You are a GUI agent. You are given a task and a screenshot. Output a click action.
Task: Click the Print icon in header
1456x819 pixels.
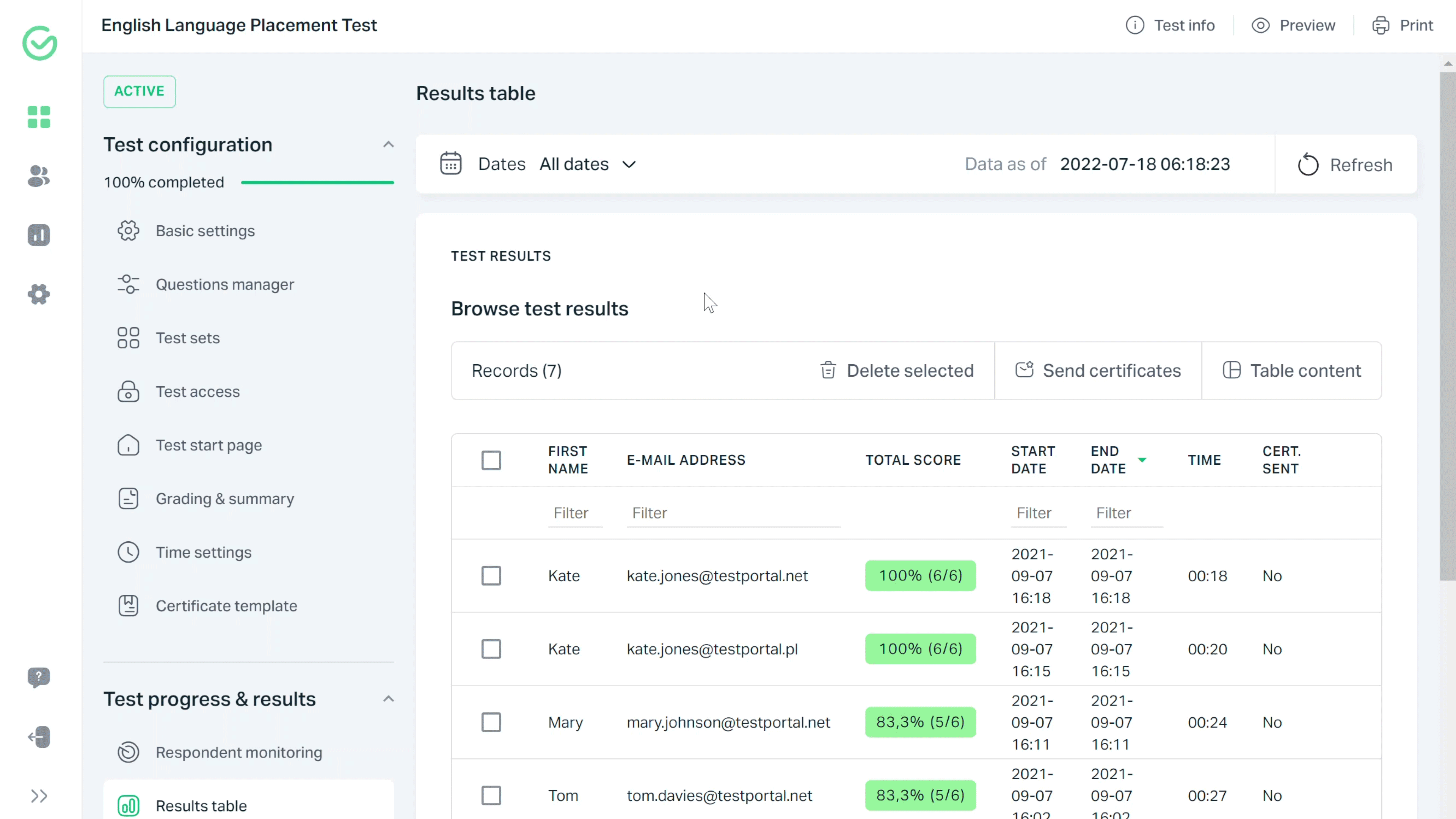click(x=1381, y=25)
